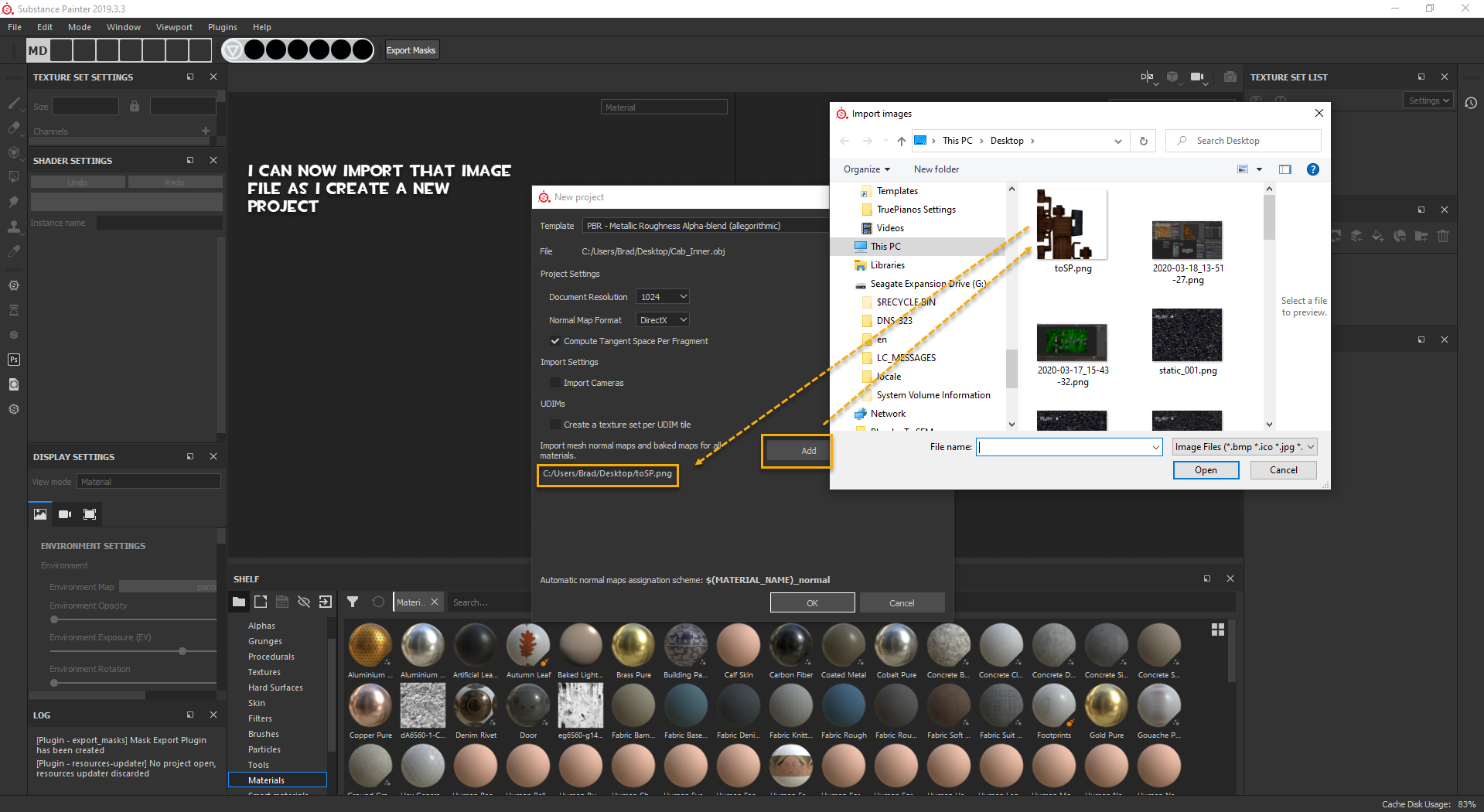This screenshot has width=1484, height=812.
Task: Open the Viewport menu
Action: [x=174, y=27]
